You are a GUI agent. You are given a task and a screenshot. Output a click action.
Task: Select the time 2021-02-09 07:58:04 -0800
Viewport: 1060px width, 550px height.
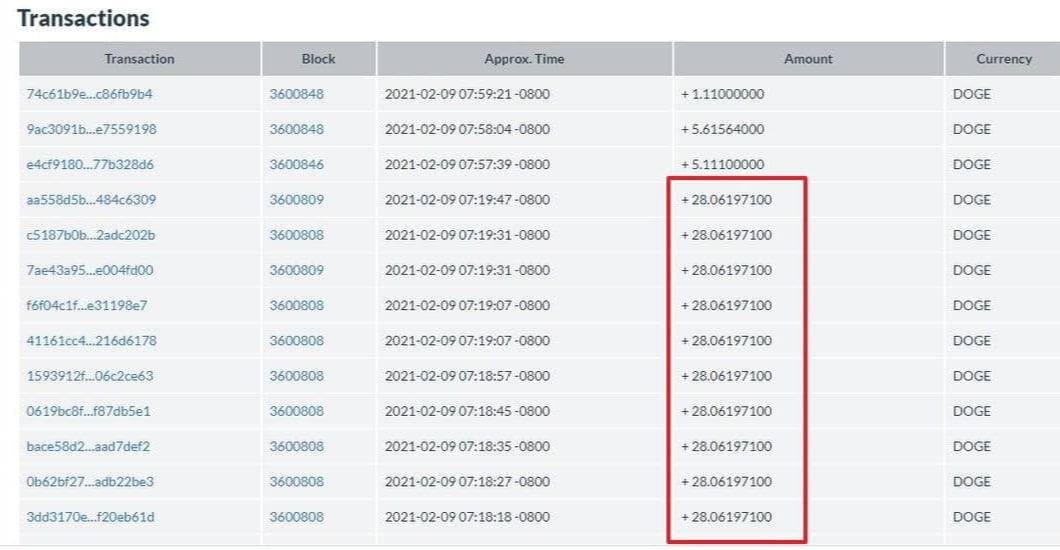tap(467, 129)
